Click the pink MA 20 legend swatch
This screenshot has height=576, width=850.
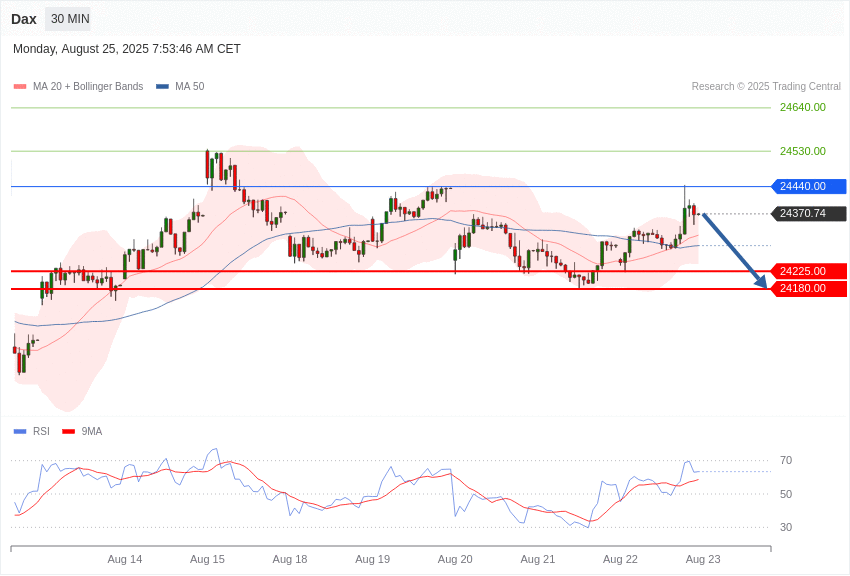[x=20, y=87]
